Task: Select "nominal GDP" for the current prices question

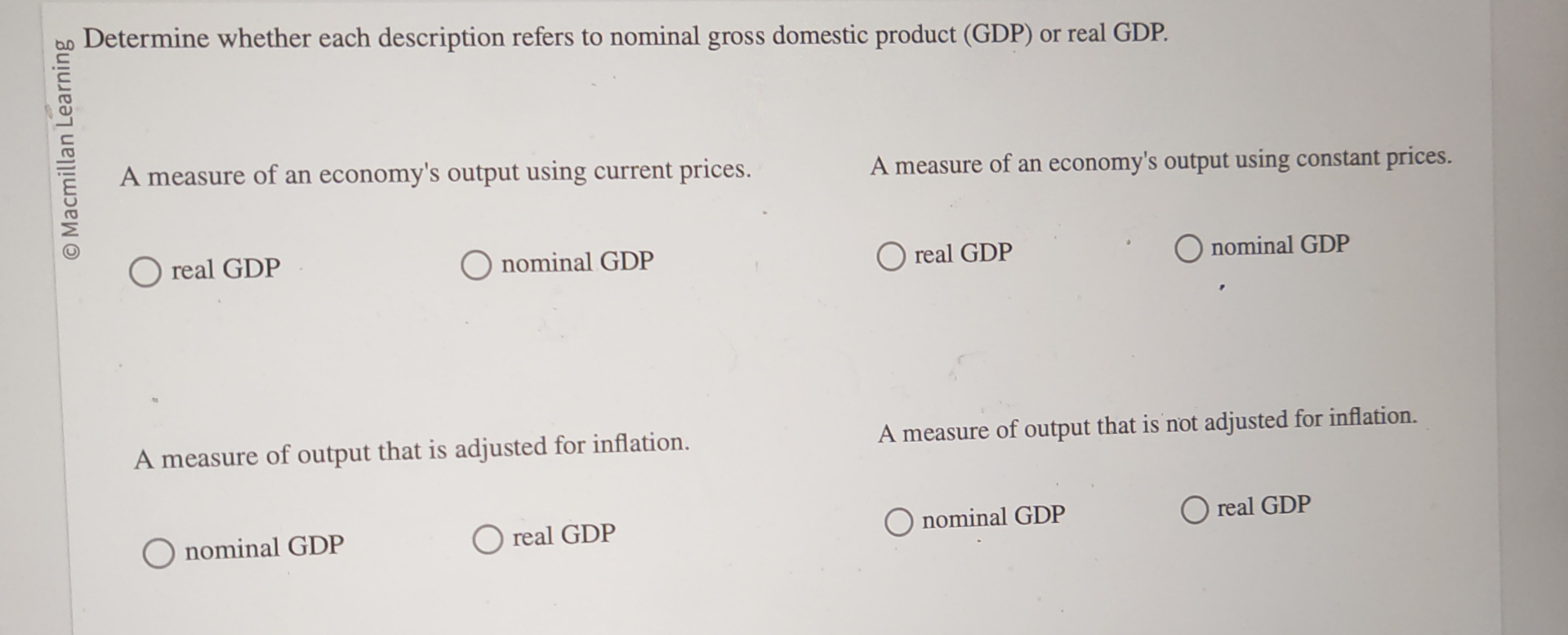Action: [478, 263]
